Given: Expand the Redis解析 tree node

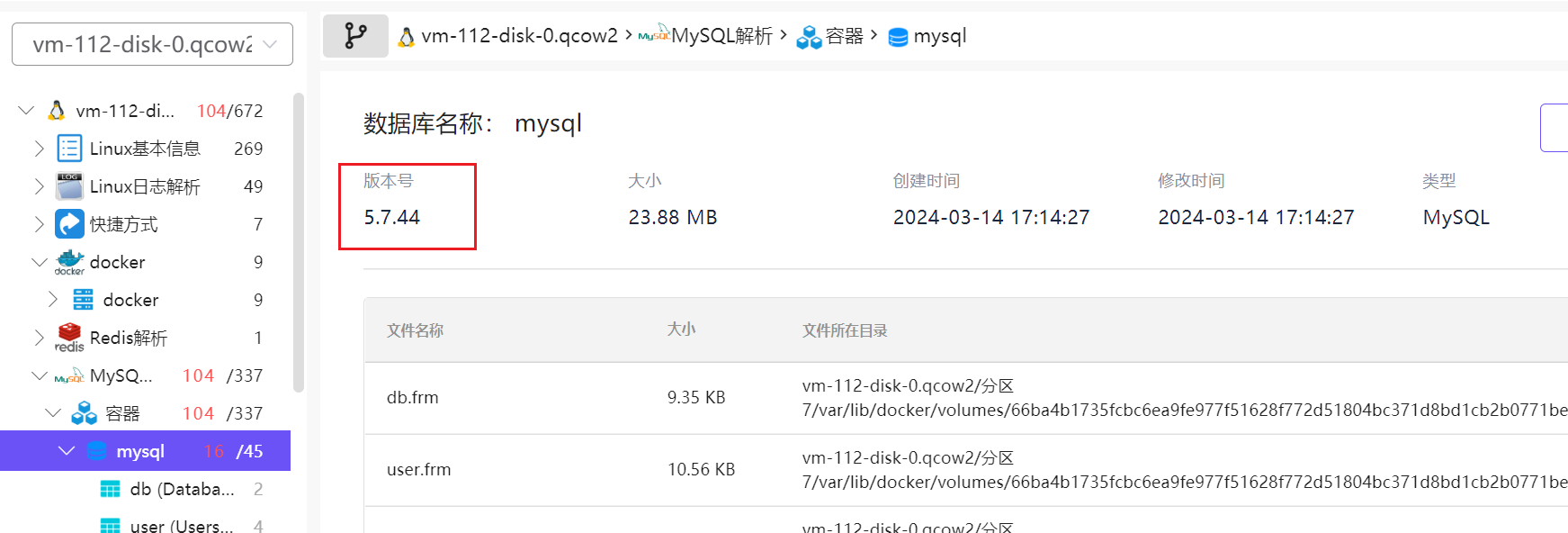Looking at the screenshot, I should pyautogui.click(x=39, y=338).
